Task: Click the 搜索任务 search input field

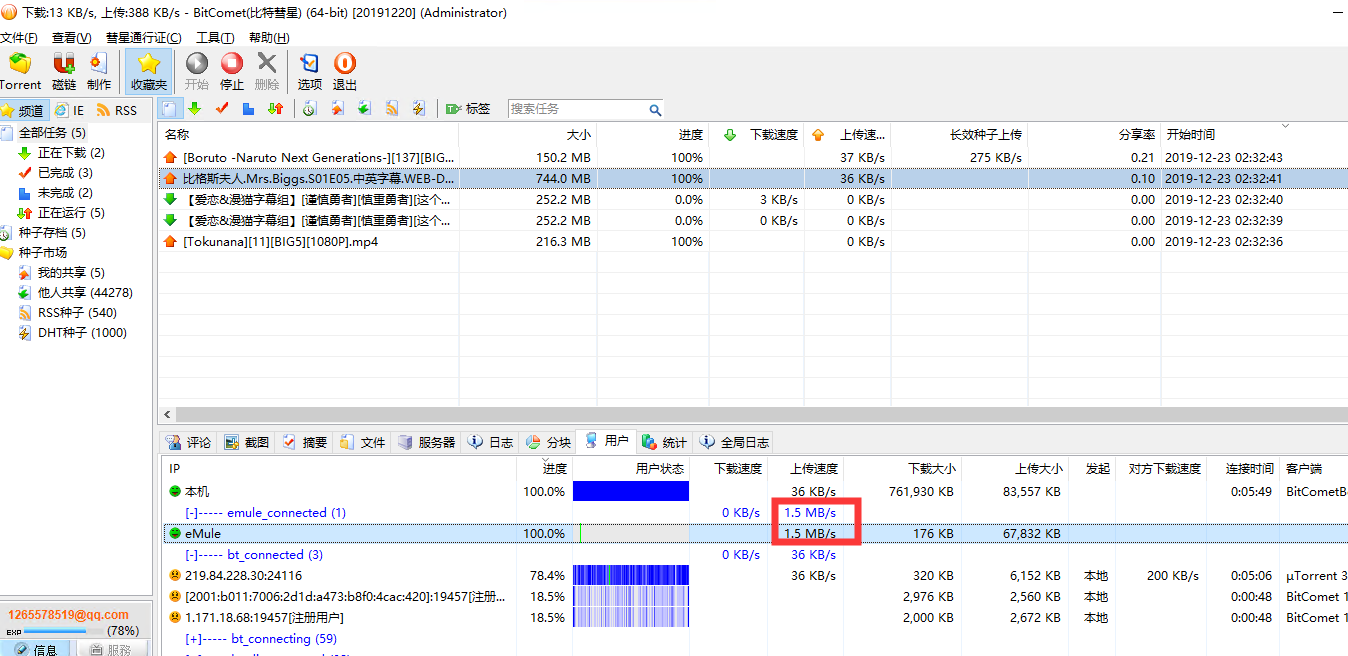Action: point(578,109)
